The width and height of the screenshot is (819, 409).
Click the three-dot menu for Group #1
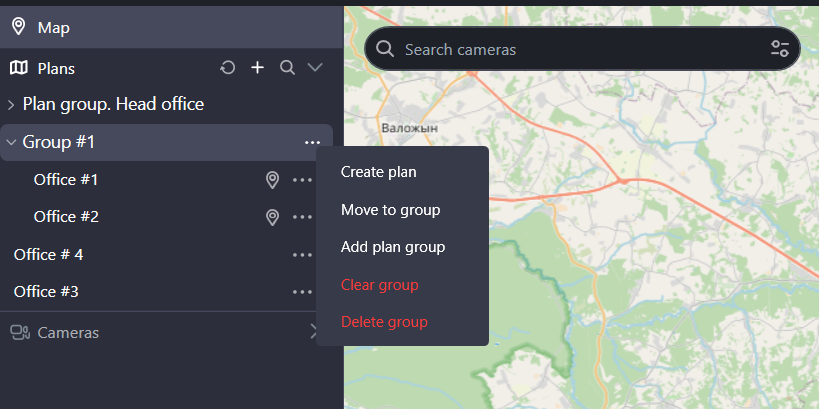(313, 143)
